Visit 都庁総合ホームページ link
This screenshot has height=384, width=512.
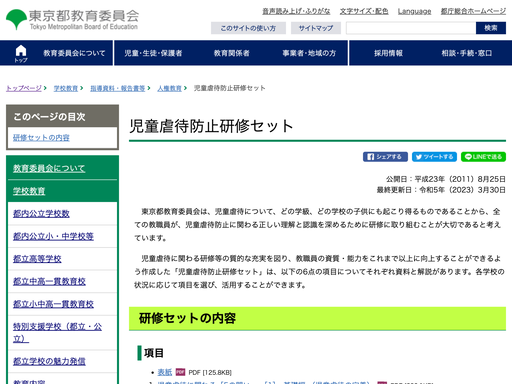click(x=473, y=11)
